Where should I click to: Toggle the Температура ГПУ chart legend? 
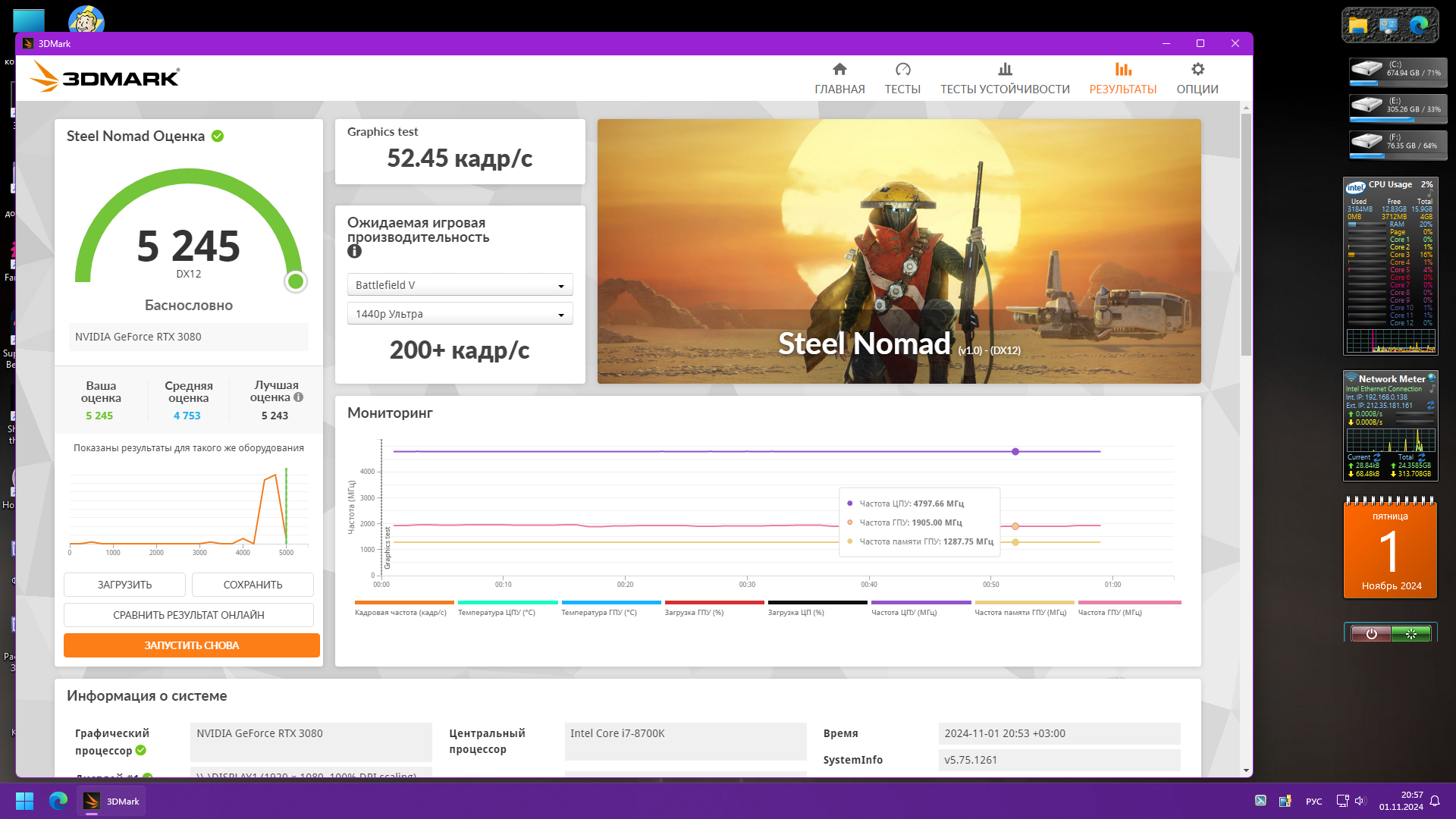599,612
